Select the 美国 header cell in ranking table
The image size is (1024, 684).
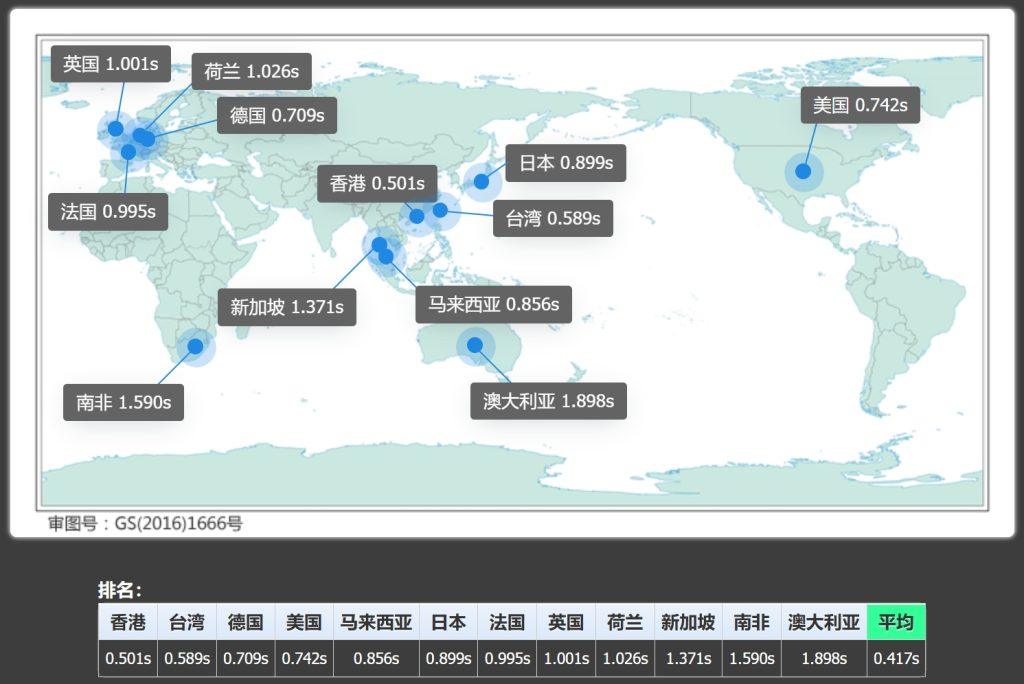coord(304,622)
